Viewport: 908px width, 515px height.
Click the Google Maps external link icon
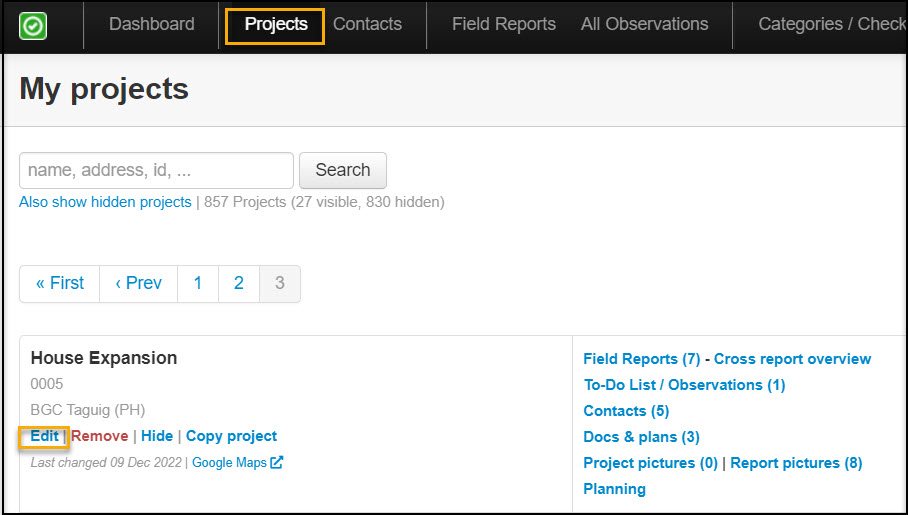(x=277, y=462)
